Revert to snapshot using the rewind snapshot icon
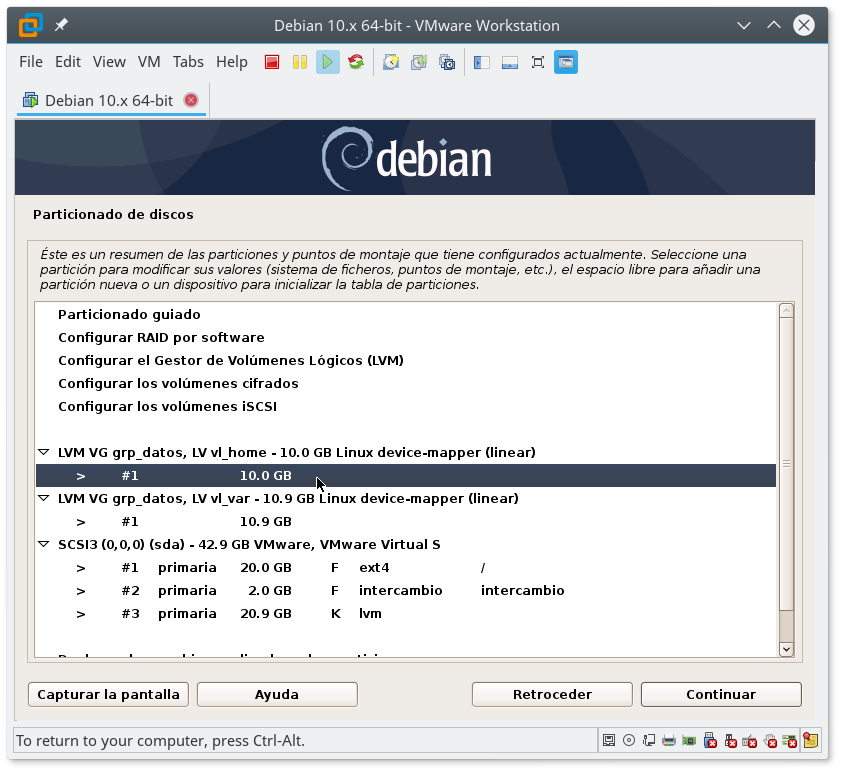841x772 pixels. click(419, 62)
